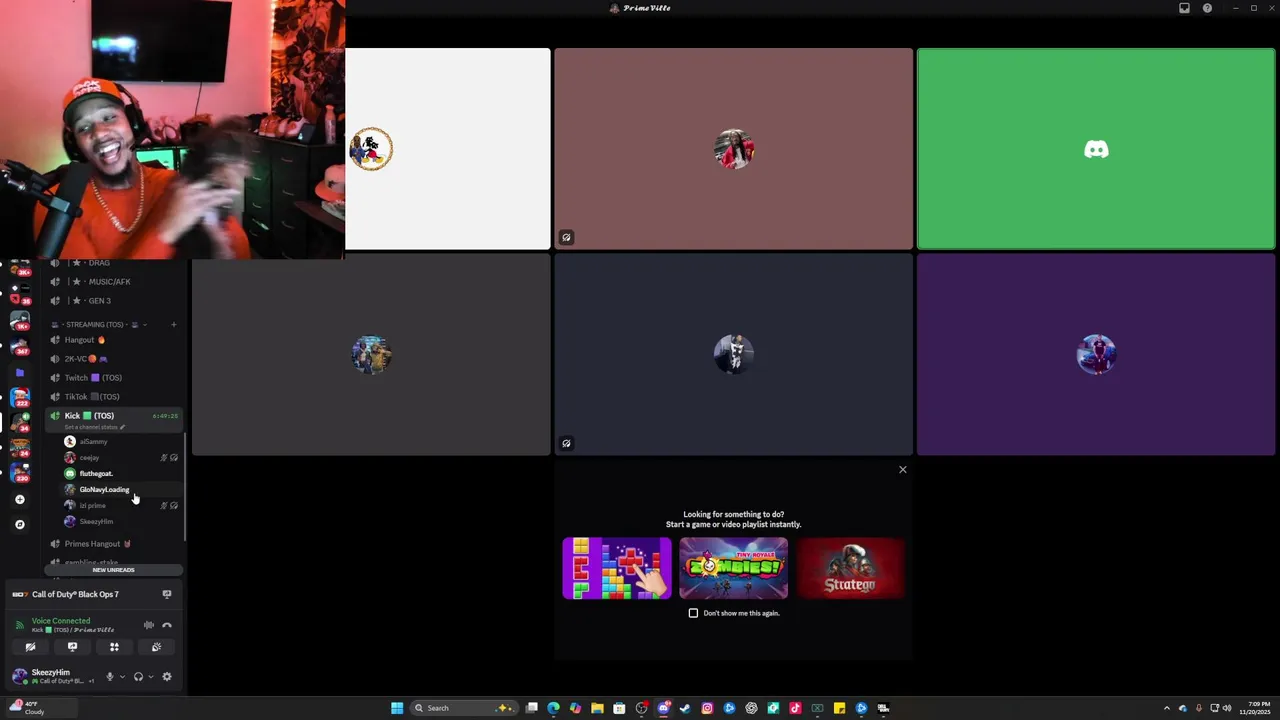
Task: Open the Activities launcher icon
Action: coord(114,647)
